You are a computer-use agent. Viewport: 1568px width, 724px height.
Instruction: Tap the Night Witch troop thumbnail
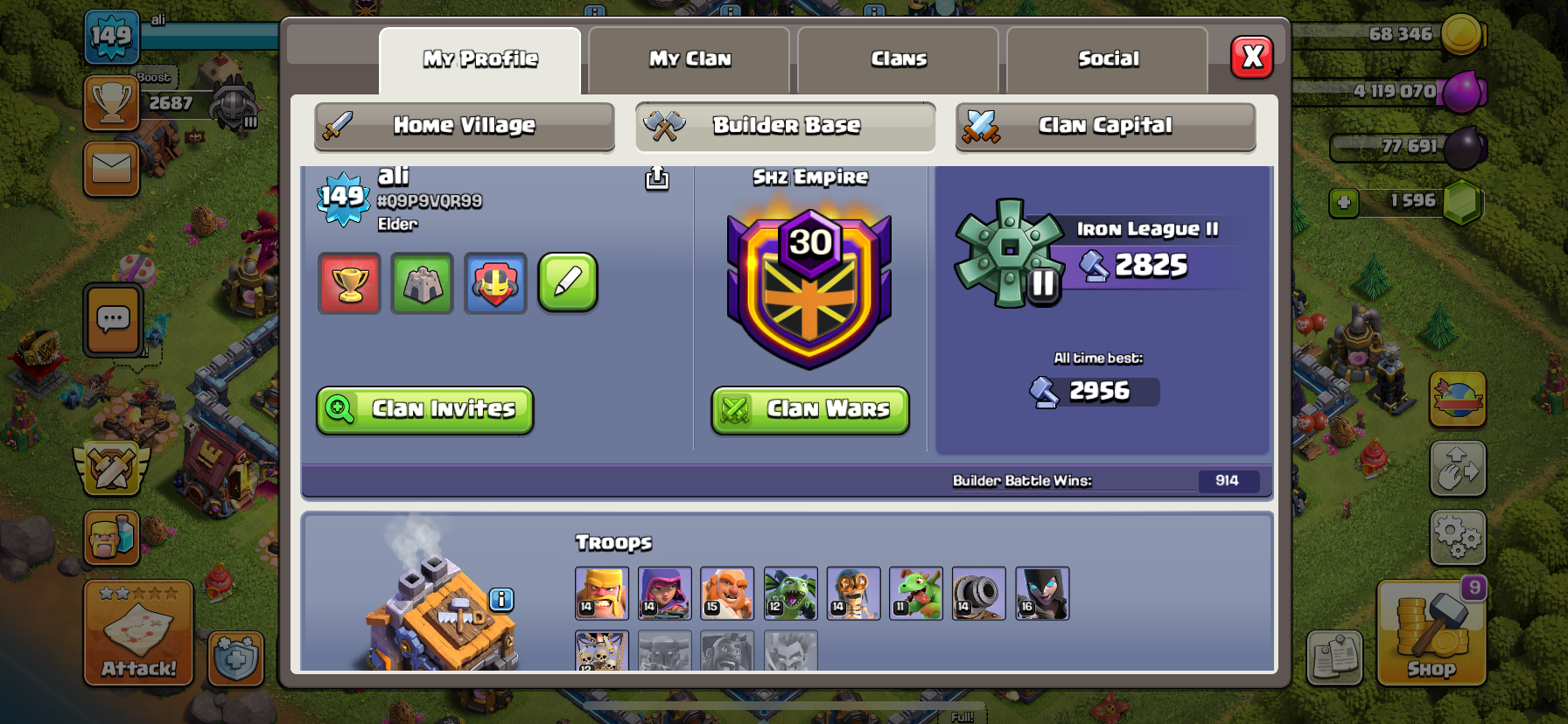1042,593
